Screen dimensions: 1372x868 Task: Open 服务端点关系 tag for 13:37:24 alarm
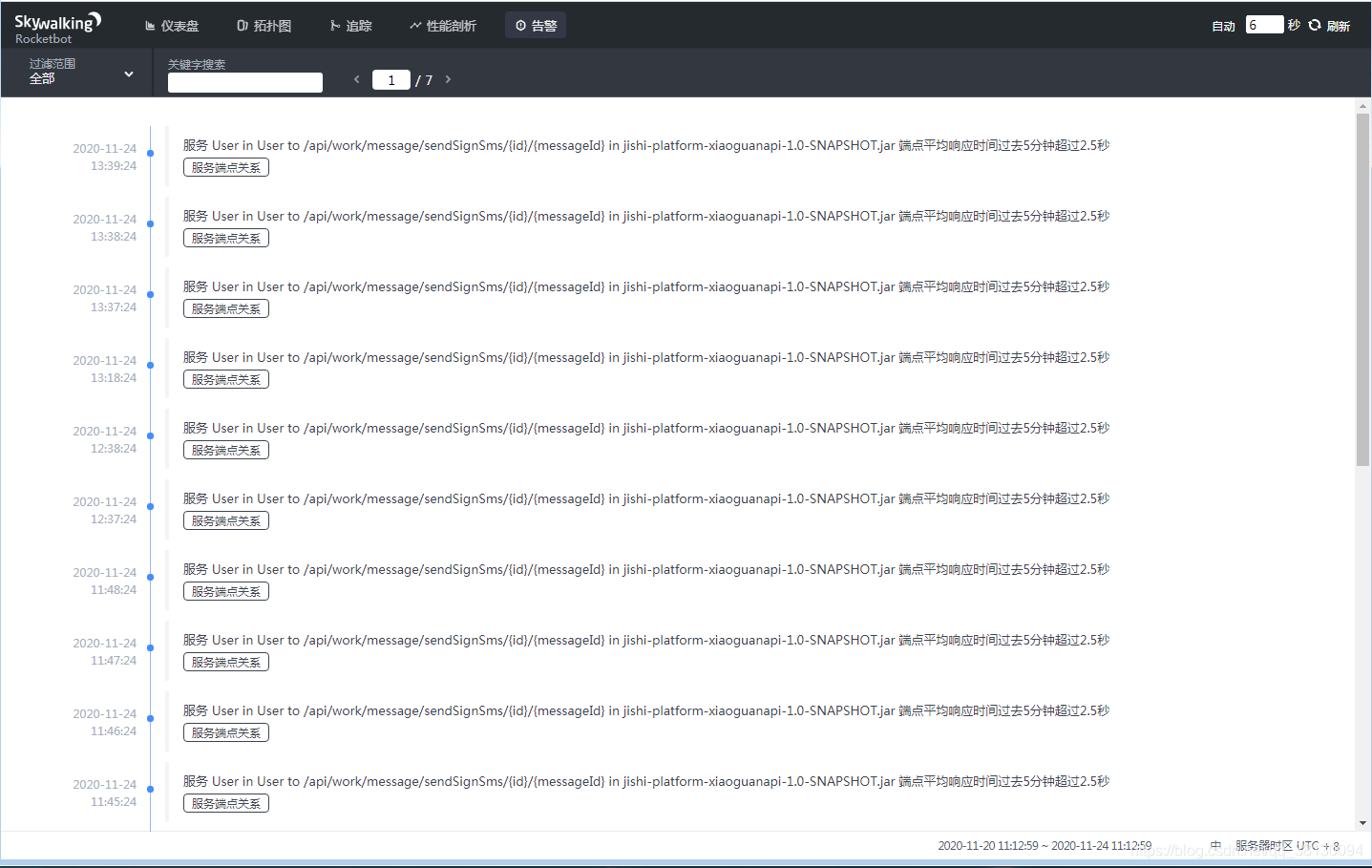click(x=226, y=308)
